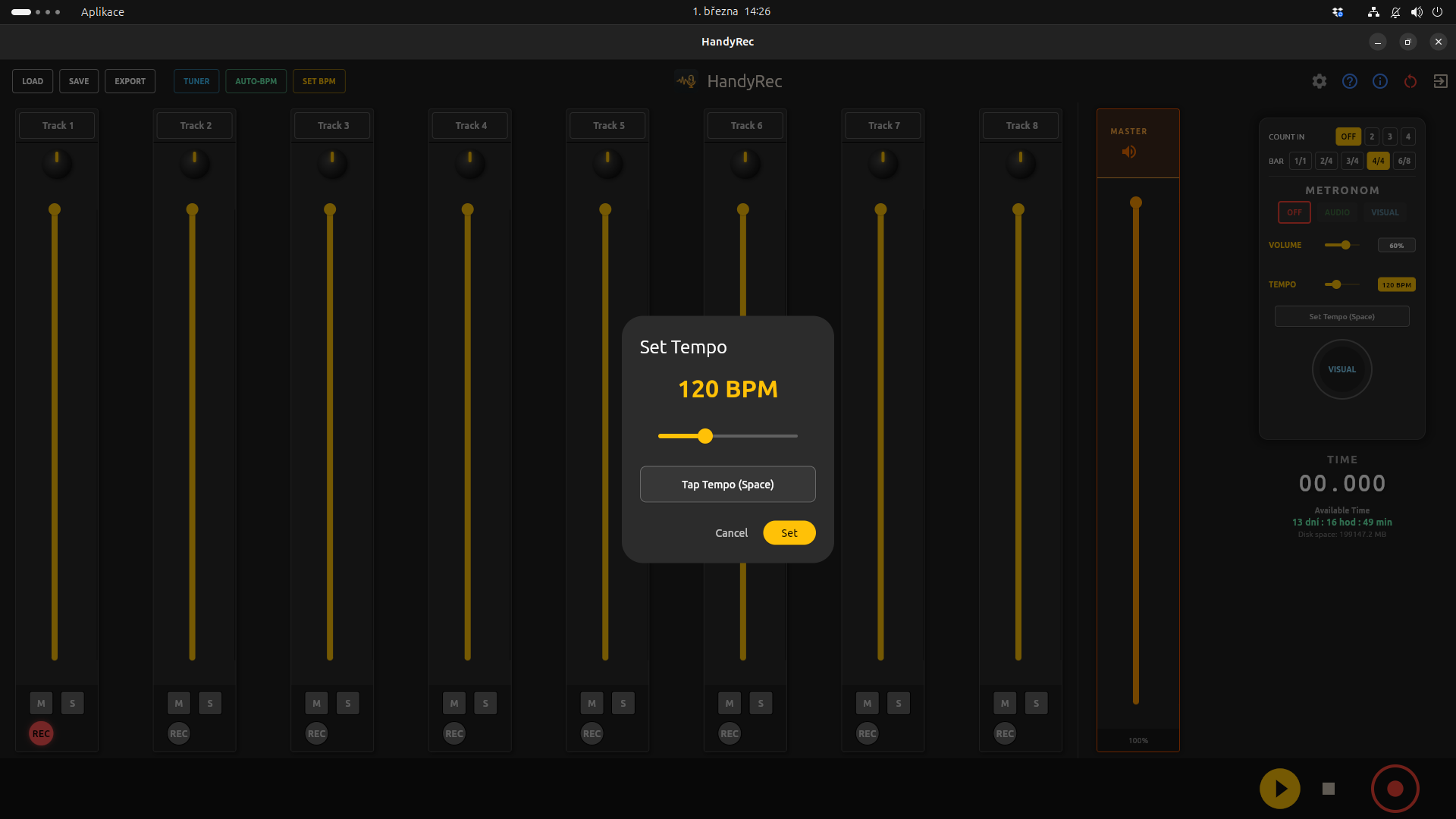Open the Aplikace menu
The image size is (1456, 819).
[x=102, y=11]
